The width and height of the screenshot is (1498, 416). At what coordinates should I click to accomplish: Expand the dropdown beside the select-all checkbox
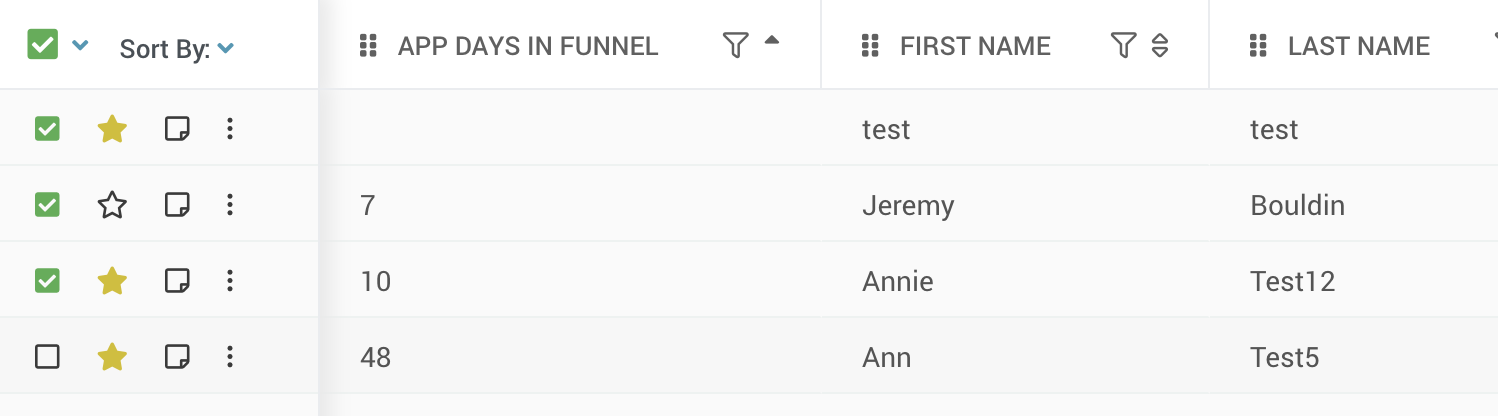pyautogui.click(x=81, y=46)
